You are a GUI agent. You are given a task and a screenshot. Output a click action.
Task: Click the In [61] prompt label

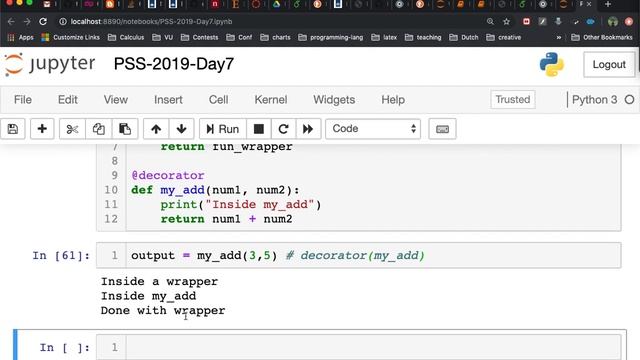point(61,256)
